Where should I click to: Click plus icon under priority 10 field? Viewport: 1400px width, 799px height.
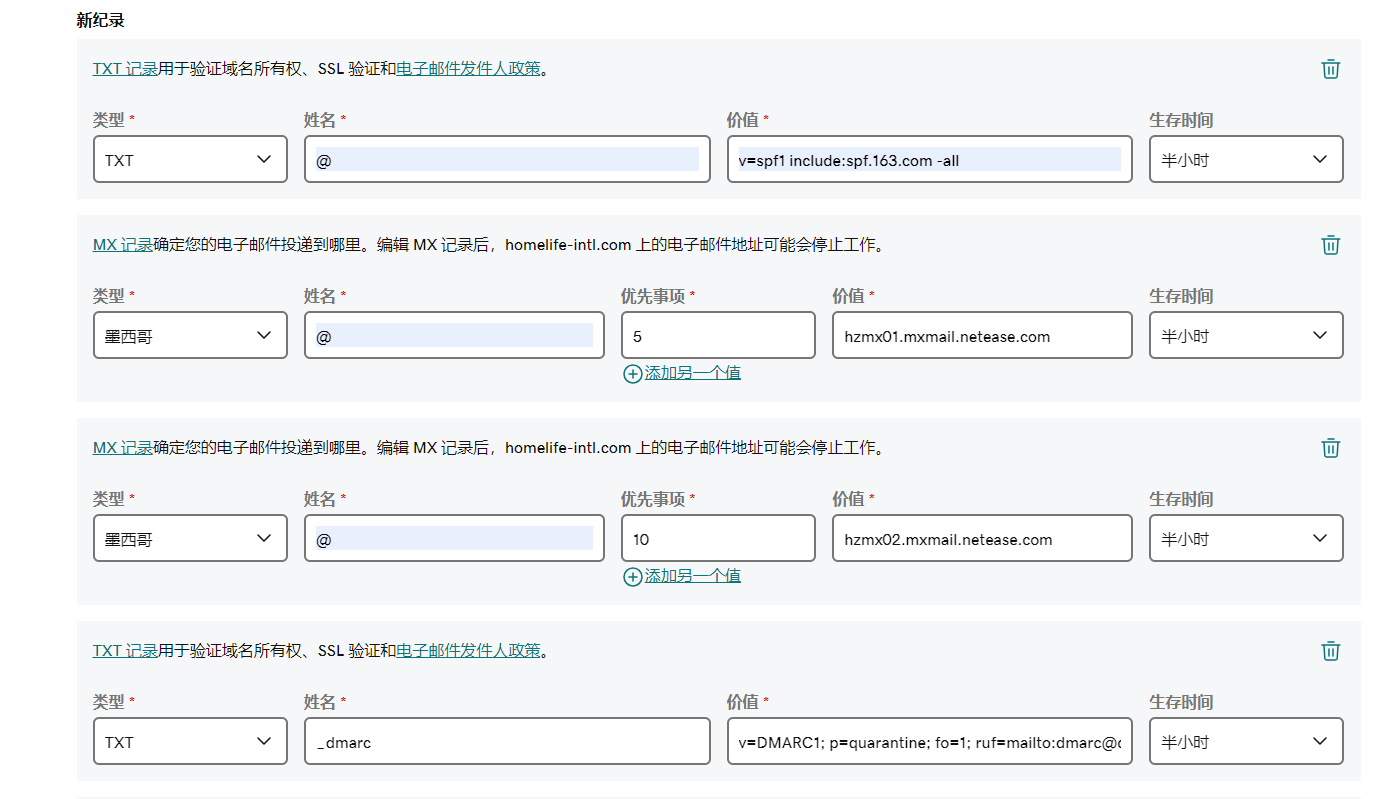click(x=632, y=577)
